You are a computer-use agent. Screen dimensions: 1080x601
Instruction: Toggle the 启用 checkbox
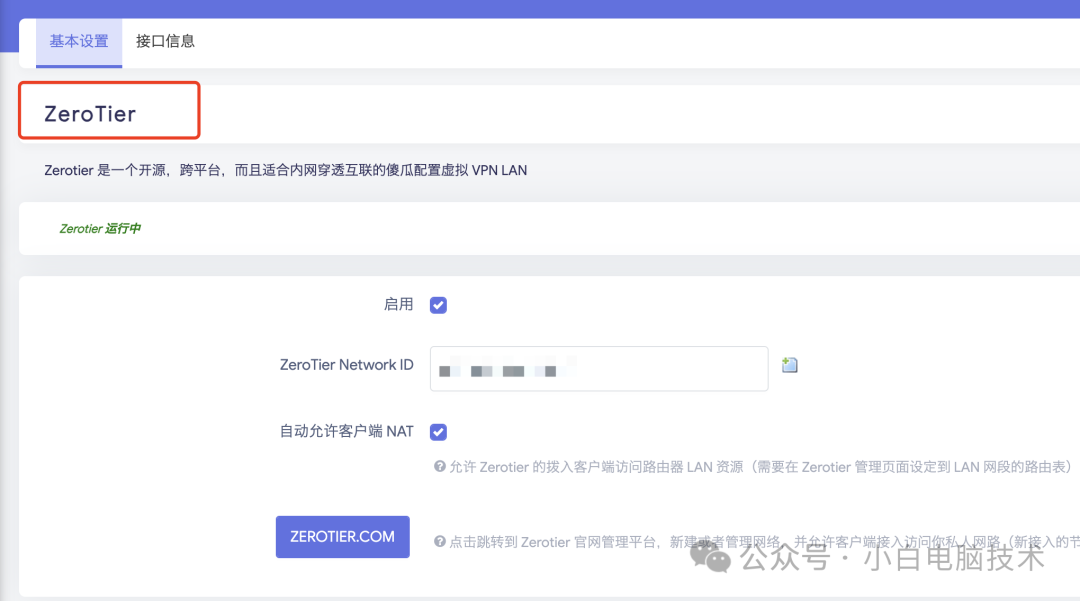point(438,305)
